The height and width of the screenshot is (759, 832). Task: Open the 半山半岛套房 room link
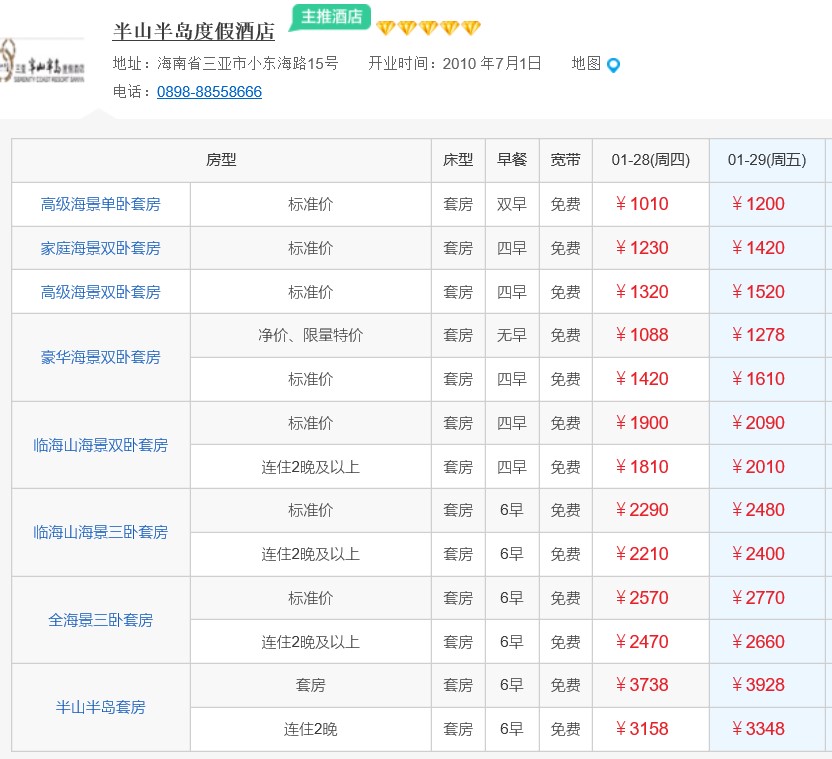[100, 707]
